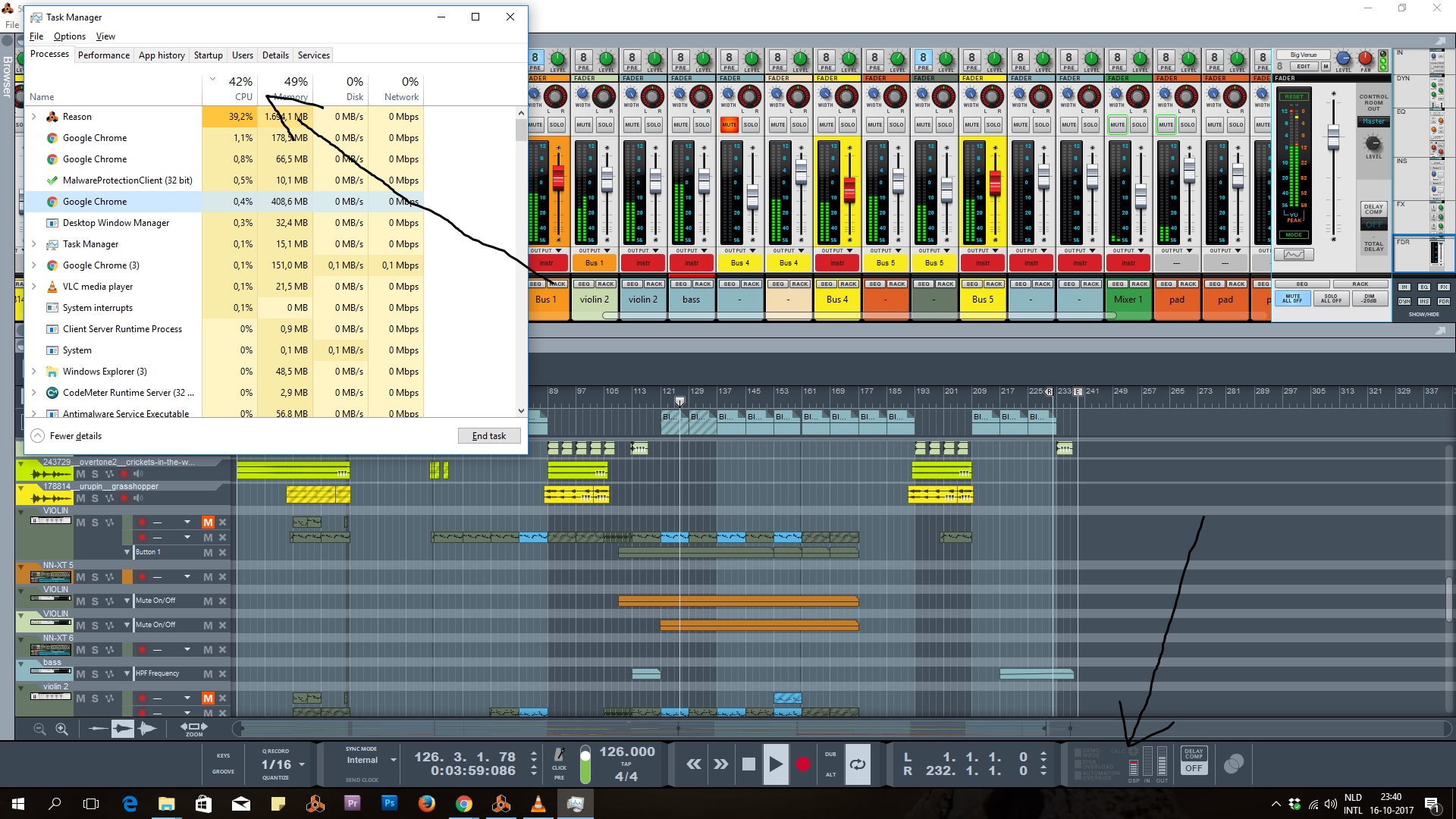Toggle the orange M on first VIOLIN lane
Viewport: 1456px width, 819px height.
coord(208,522)
